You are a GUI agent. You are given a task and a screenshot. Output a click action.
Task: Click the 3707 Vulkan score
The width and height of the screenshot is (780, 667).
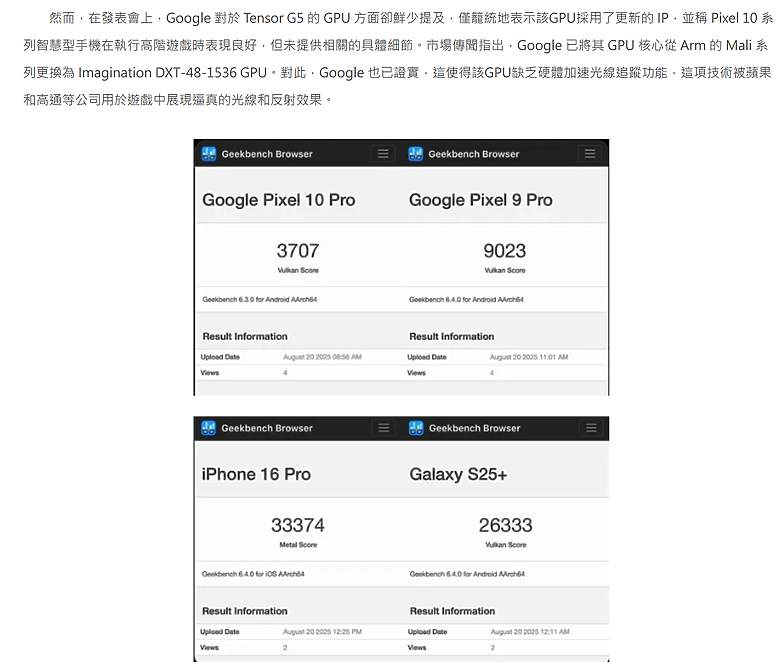coord(298,251)
